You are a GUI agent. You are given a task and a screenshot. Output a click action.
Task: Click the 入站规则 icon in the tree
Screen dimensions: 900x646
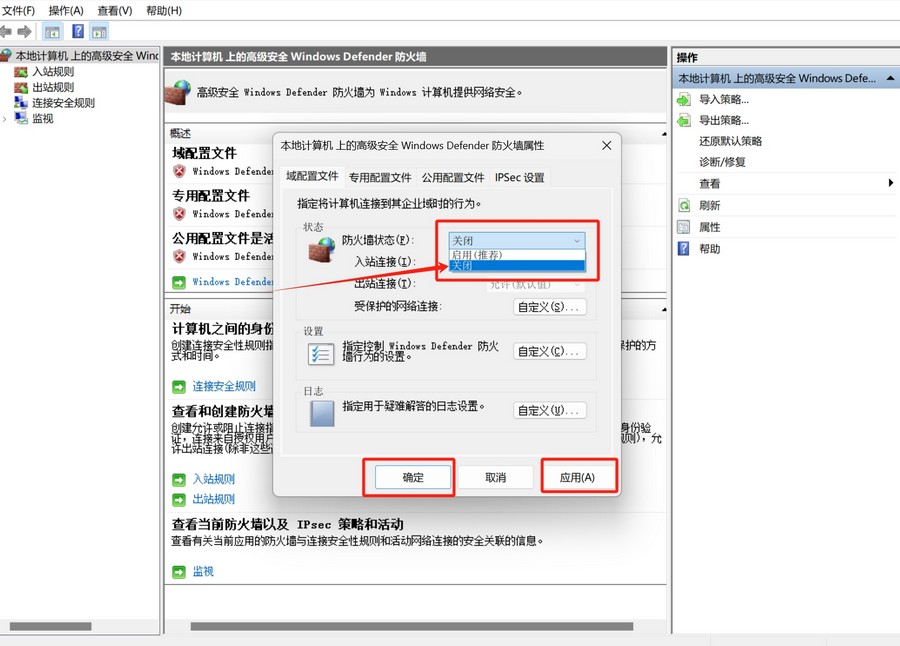(21, 72)
